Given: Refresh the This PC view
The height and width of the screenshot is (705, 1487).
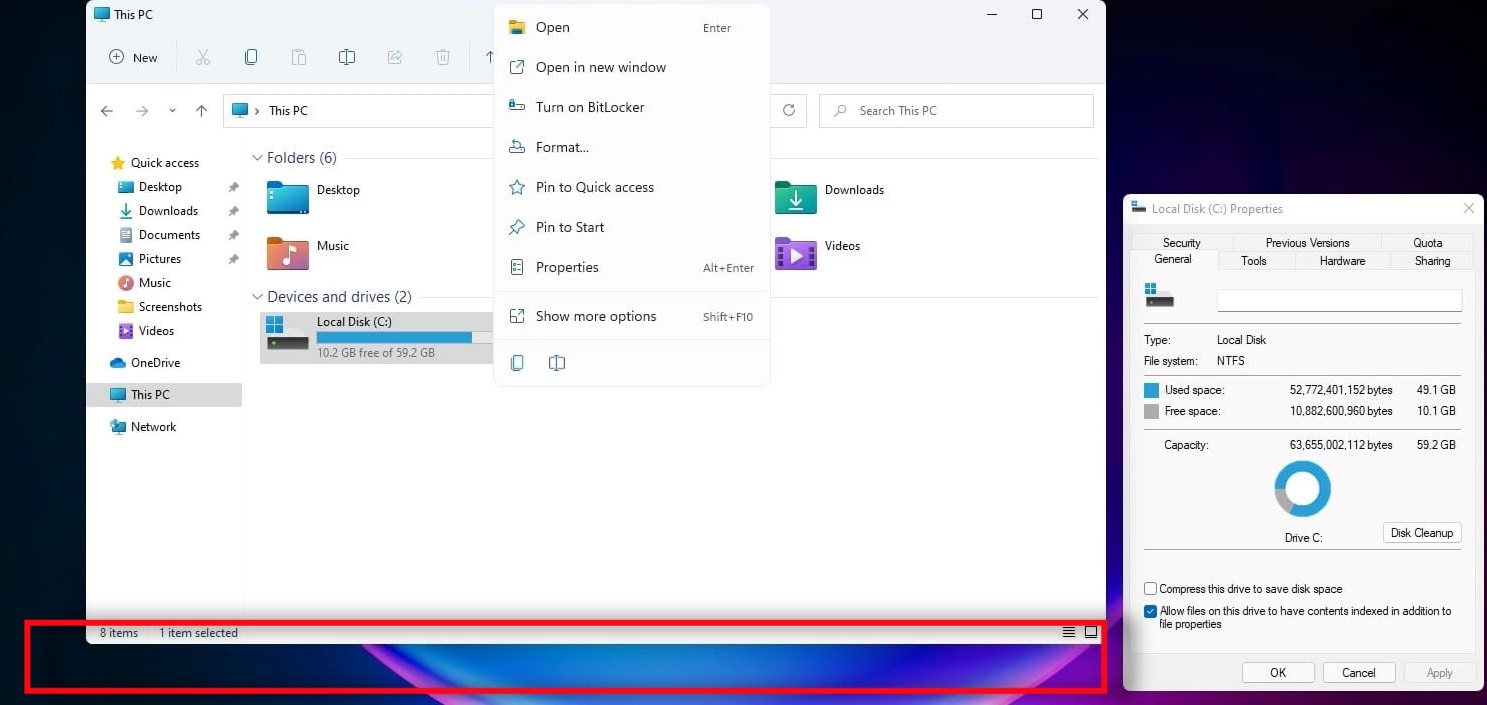Looking at the screenshot, I should tap(789, 110).
